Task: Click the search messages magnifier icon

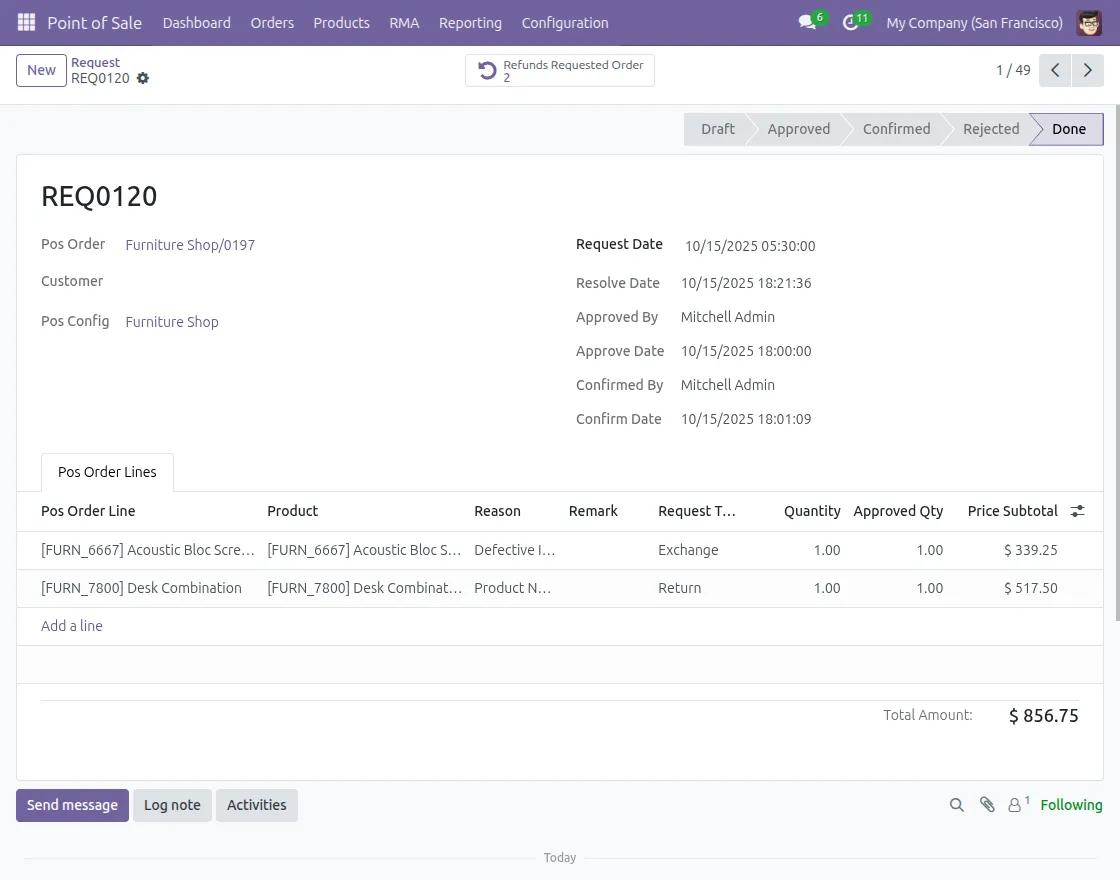Action: point(957,805)
